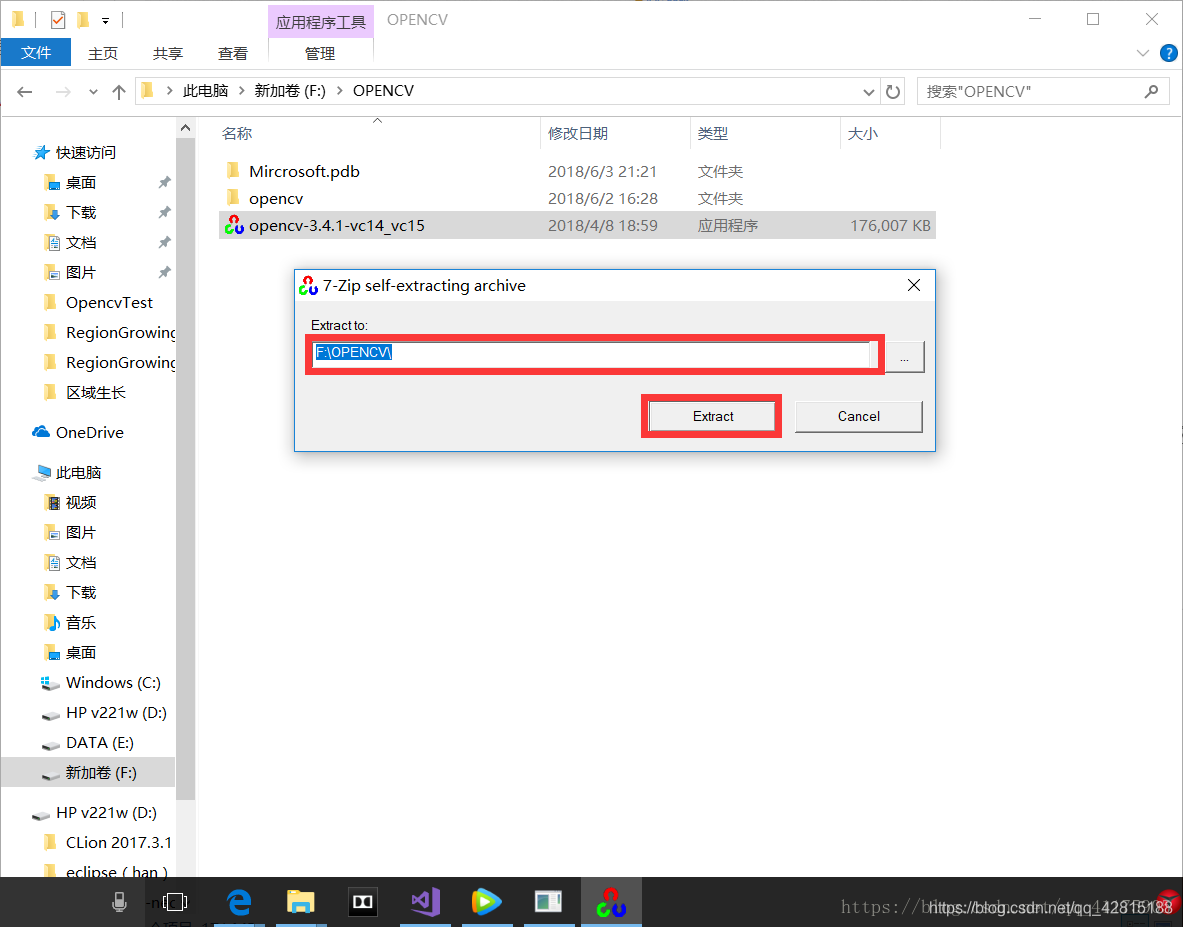Open the browse folder ellipsis button
This screenshot has width=1183, height=927.
point(904,357)
